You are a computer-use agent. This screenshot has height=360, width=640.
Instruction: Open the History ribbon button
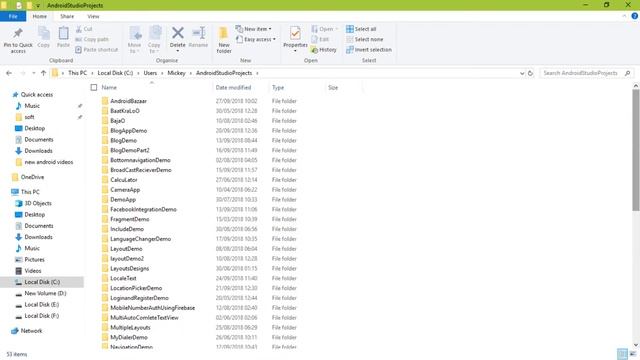click(324, 49)
